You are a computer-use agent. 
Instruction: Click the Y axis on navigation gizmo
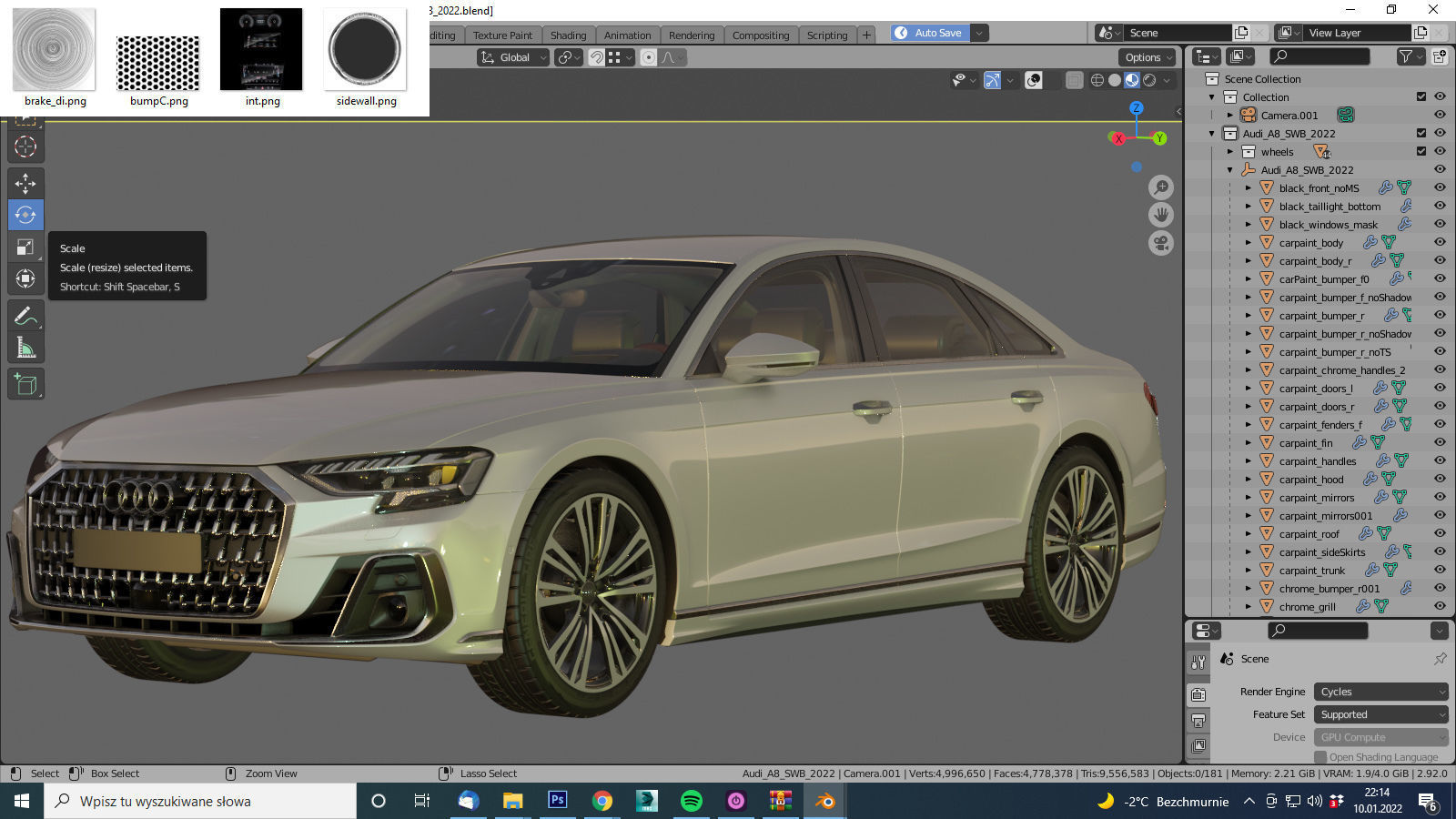tap(1159, 138)
